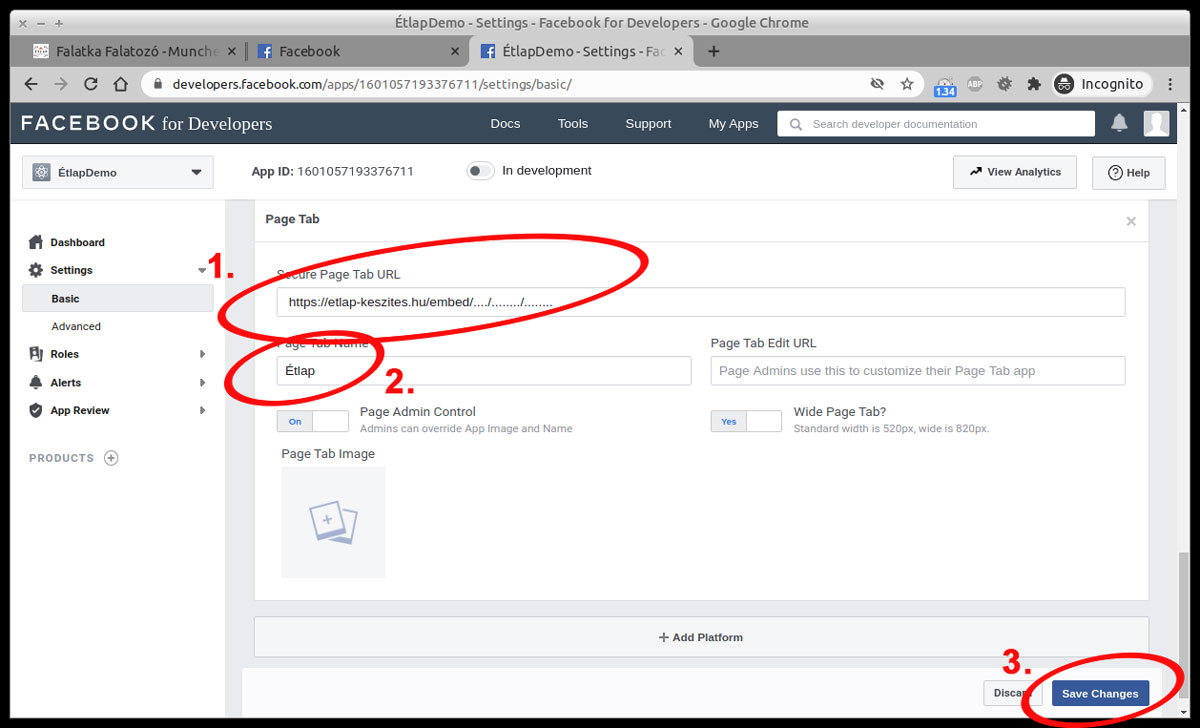Click the notifications bell icon
Viewport: 1200px width, 728px height.
pos(1119,123)
